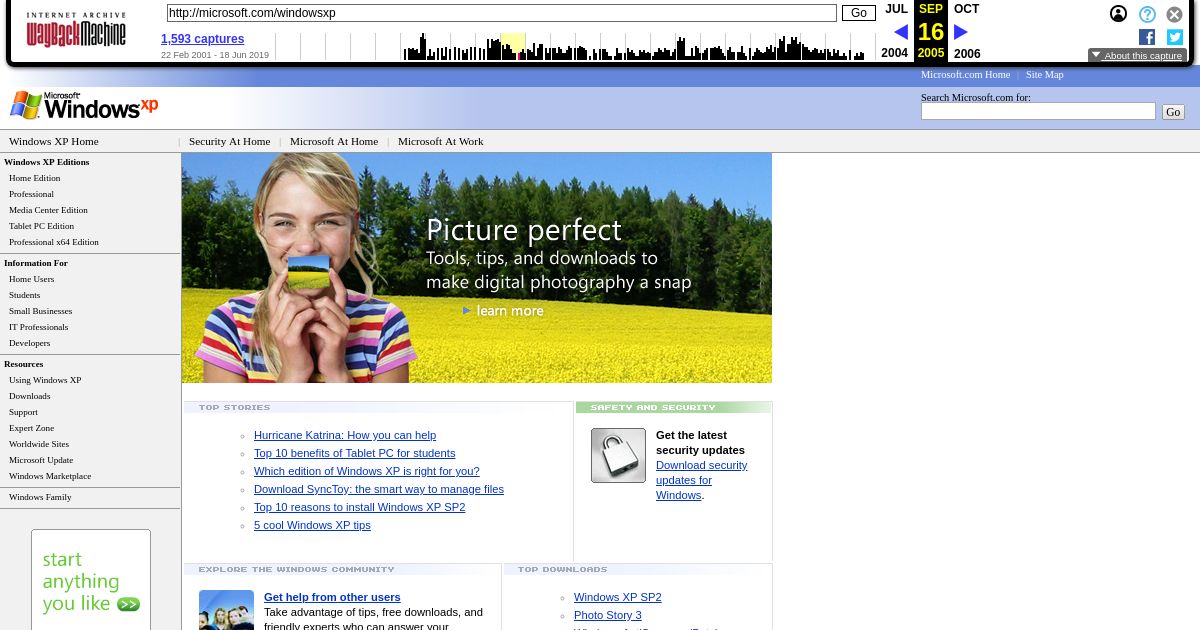
Task: Open Security At Home tab
Action: tap(229, 141)
